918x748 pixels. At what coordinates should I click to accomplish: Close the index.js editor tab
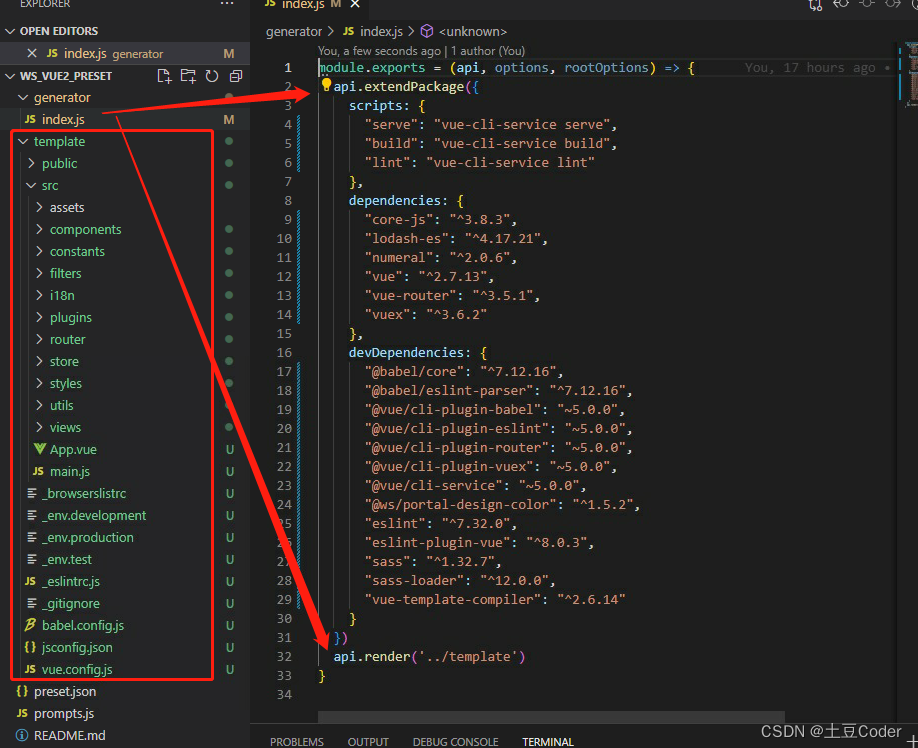pyautogui.click(x=355, y=5)
